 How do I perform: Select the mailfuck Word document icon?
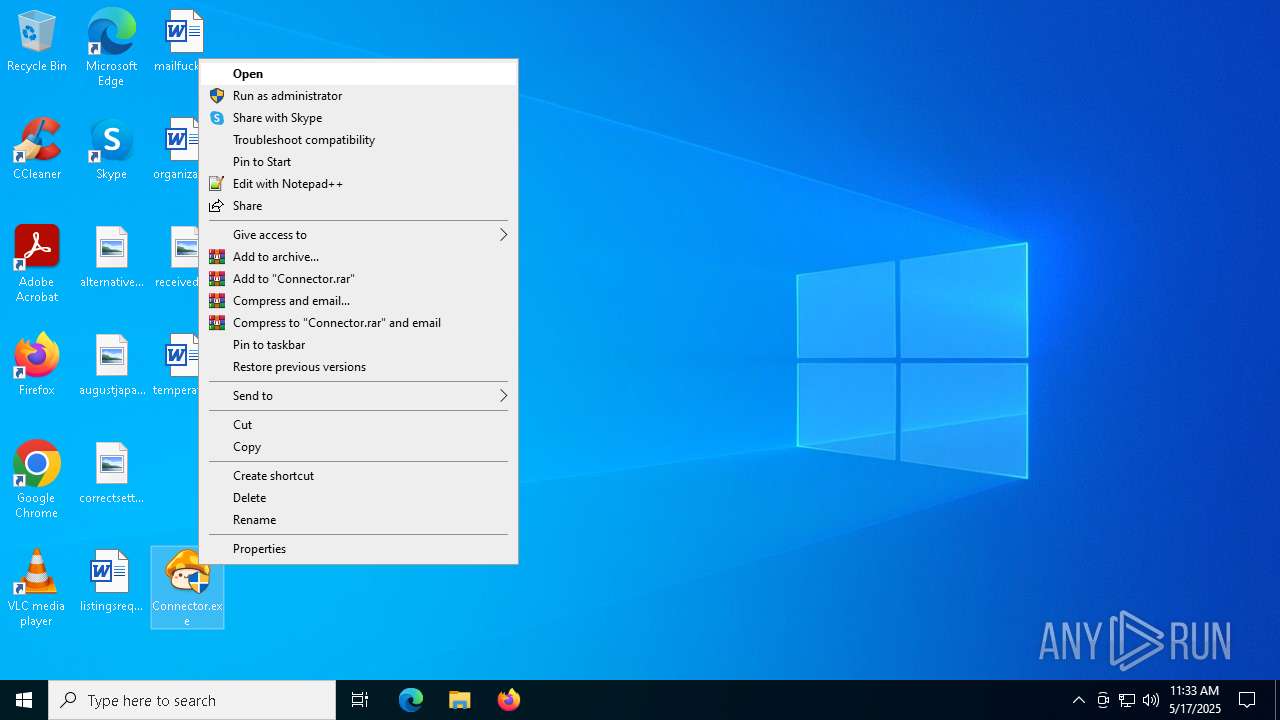tap(178, 41)
